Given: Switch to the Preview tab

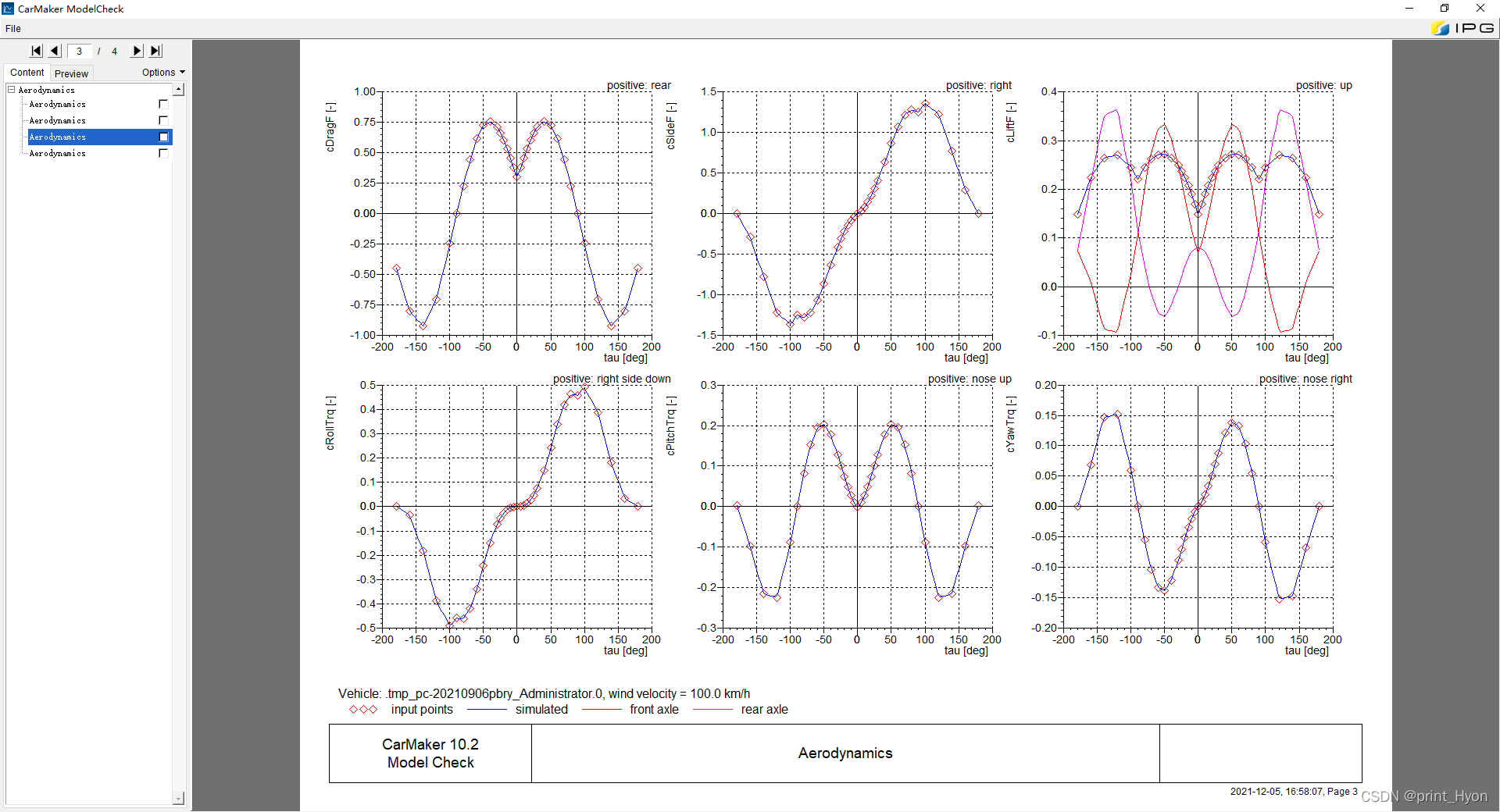Looking at the screenshot, I should coord(71,73).
